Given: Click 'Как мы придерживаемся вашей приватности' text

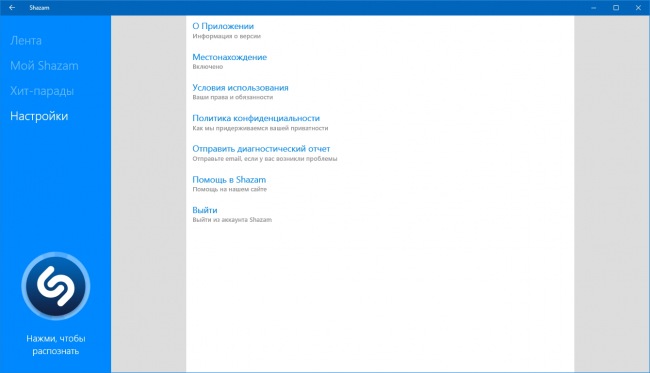Looking at the screenshot, I should (x=260, y=128).
